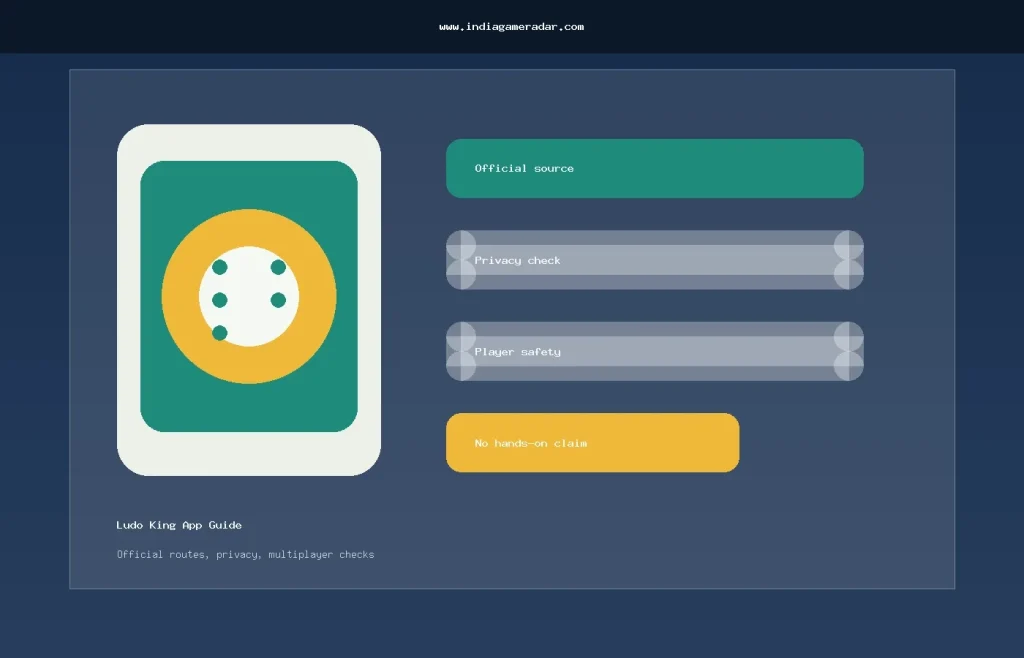Click the Official routes, privacy, multiplayer checks subtitle

click(246, 554)
